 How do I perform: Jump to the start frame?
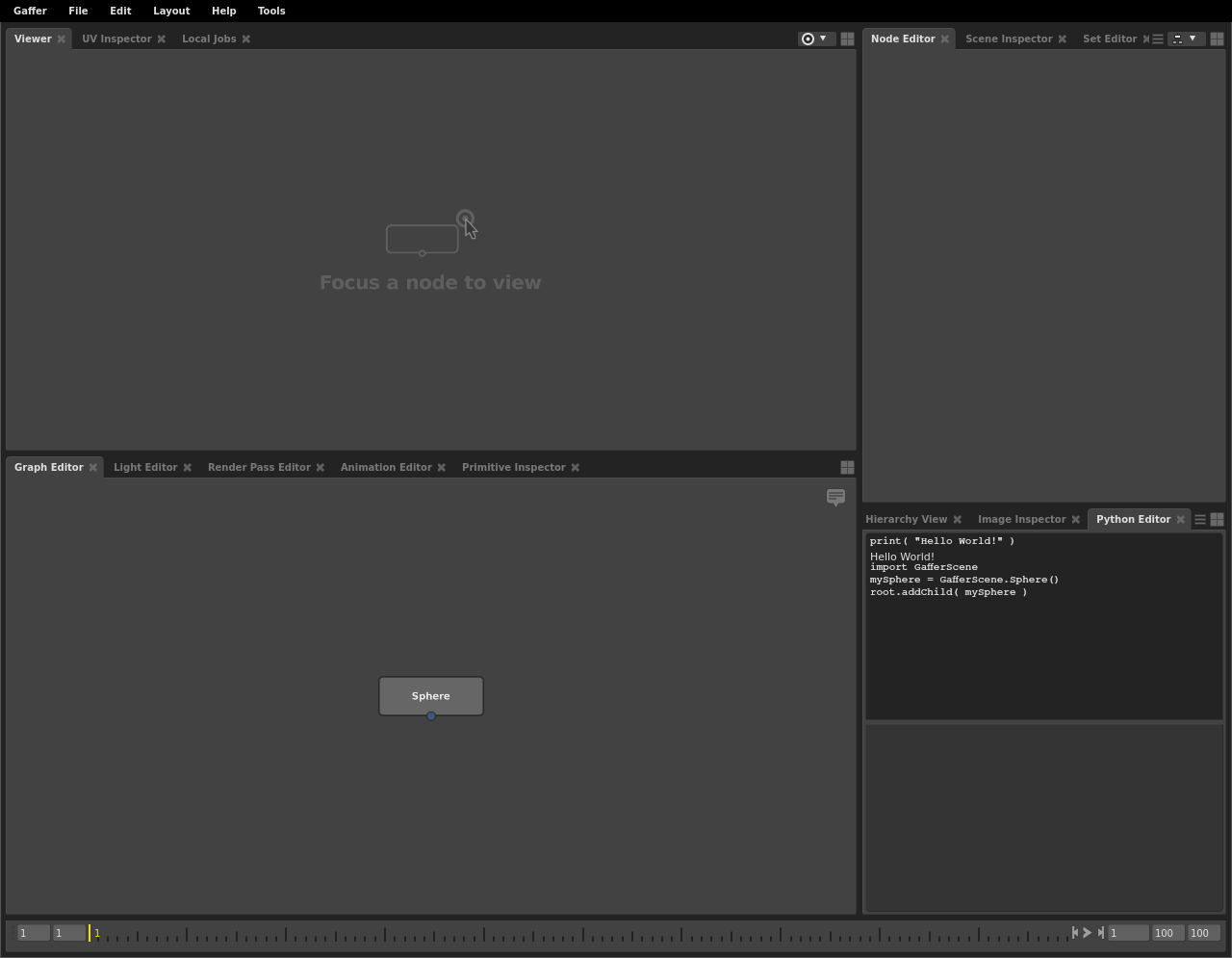(1075, 932)
